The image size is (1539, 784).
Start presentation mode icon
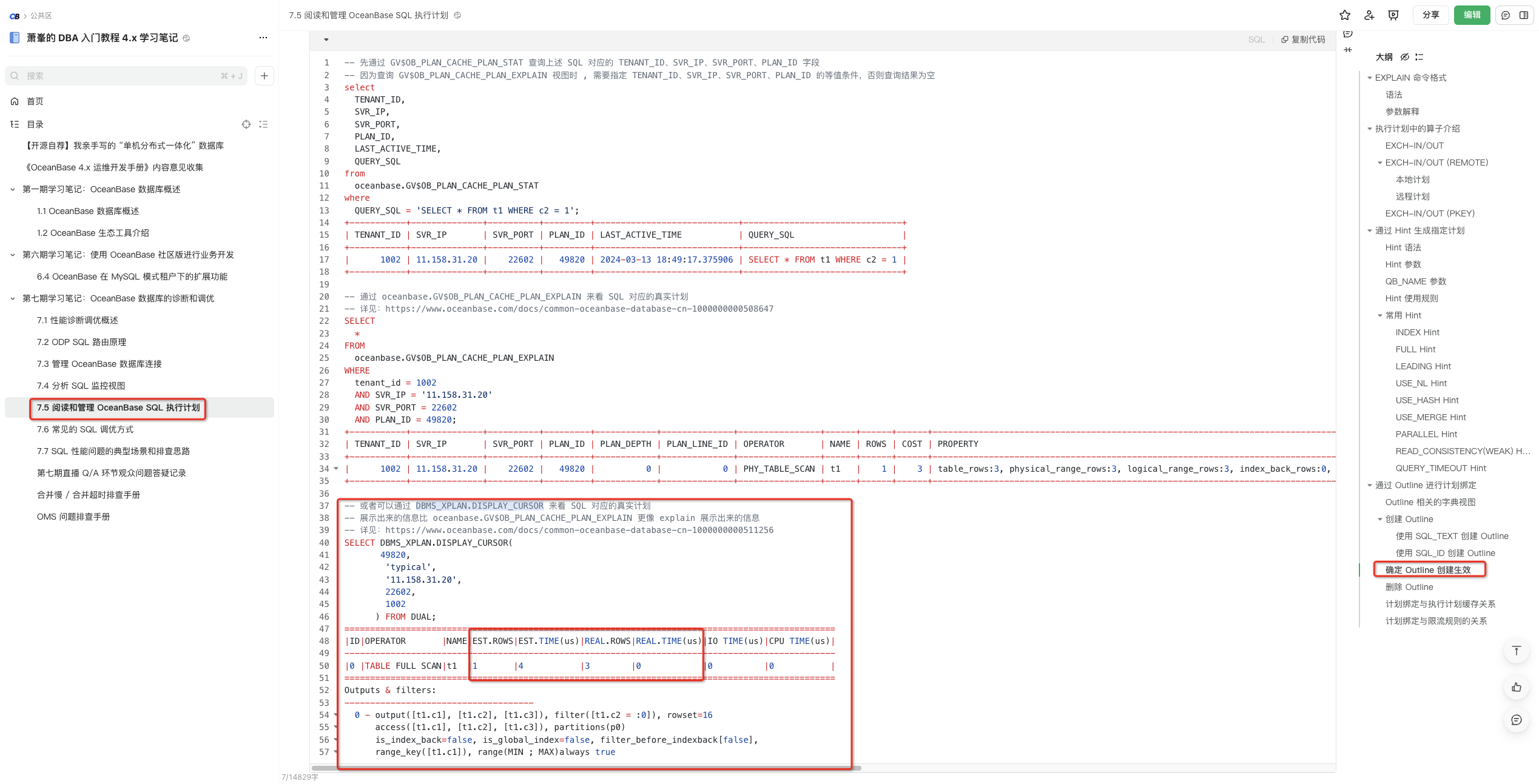click(x=1393, y=15)
